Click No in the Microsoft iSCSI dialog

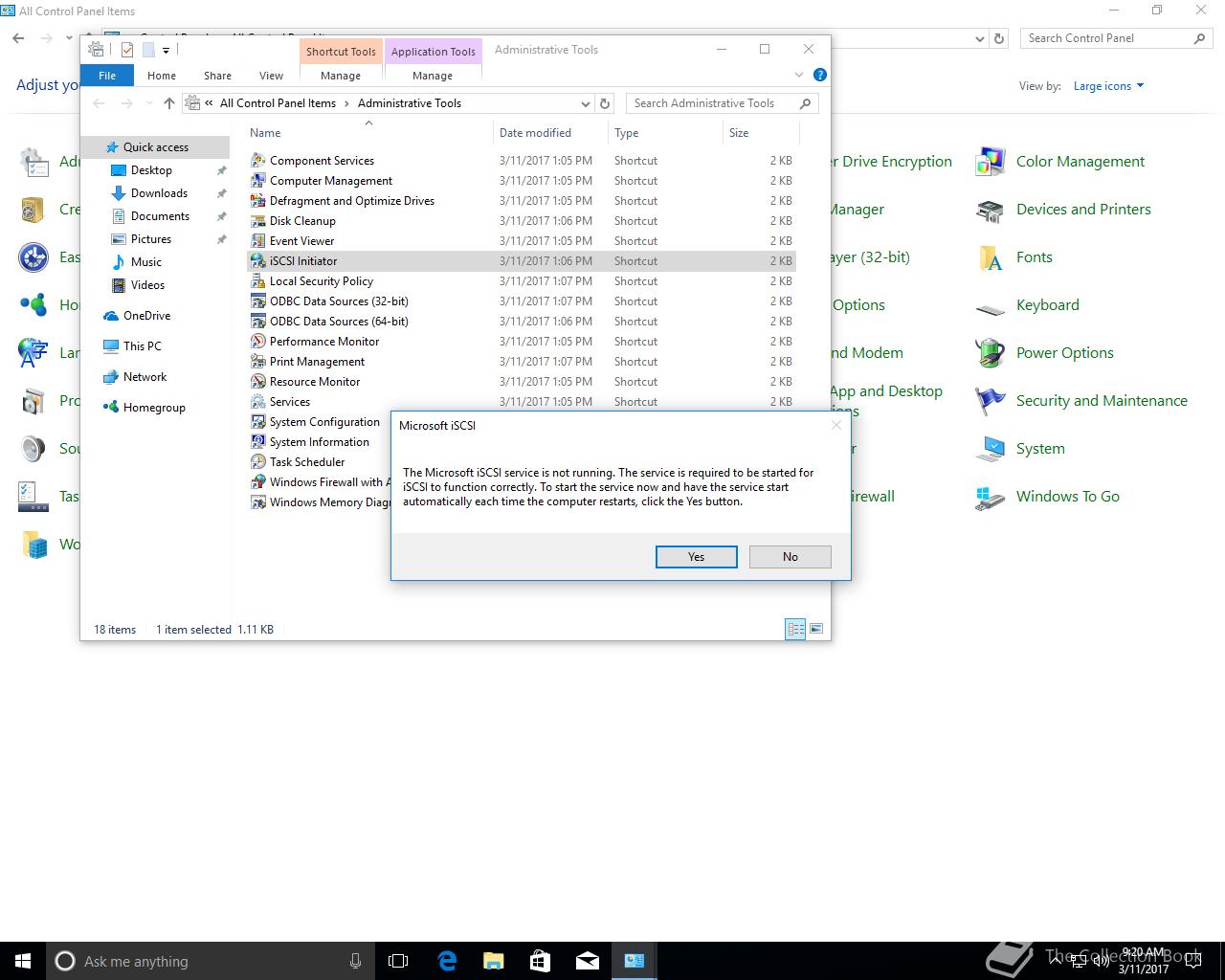coord(790,557)
